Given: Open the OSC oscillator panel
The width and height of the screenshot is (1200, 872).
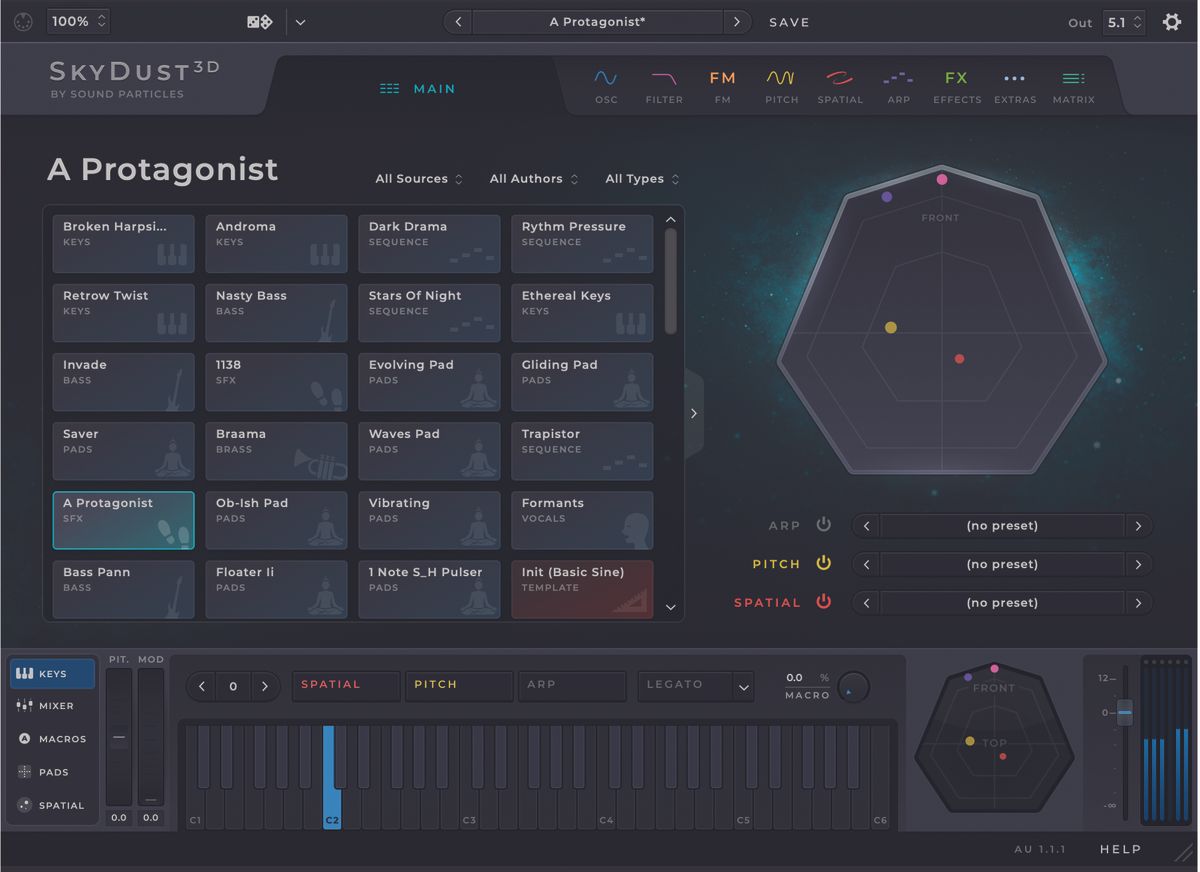Looking at the screenshot, I should pyautogui.click(x=606, y=85).
